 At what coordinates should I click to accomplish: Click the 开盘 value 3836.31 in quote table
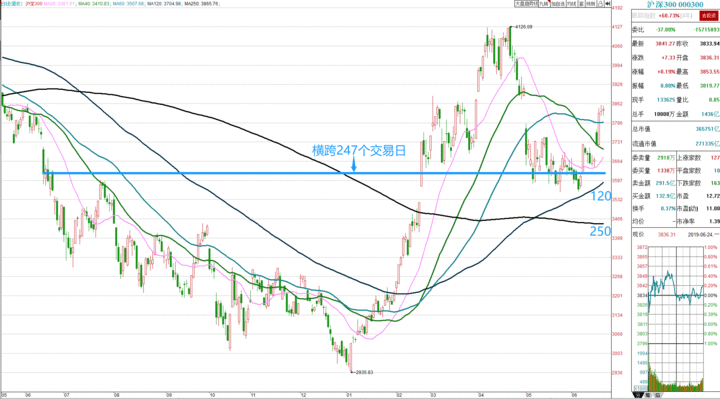point(710,58)
